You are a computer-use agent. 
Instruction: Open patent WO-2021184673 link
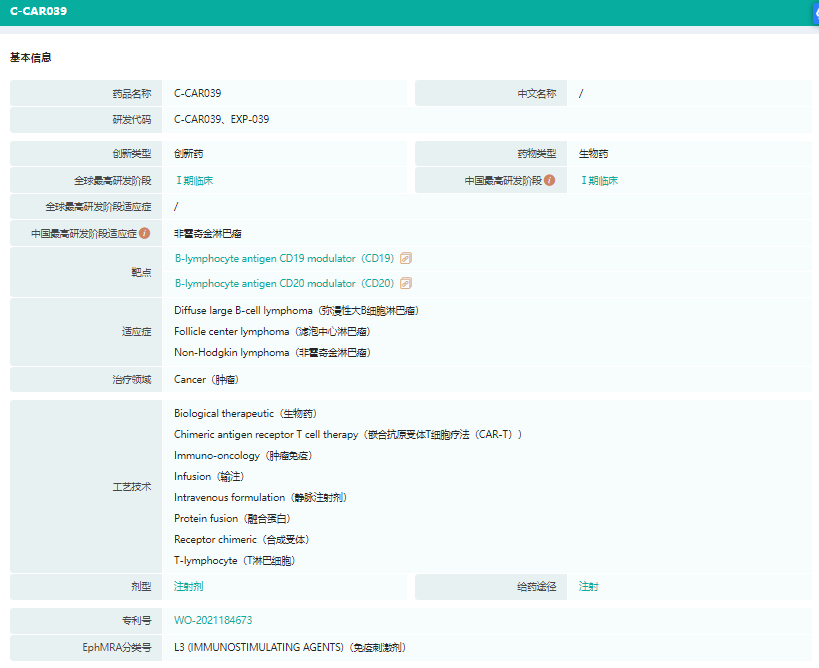click(213, 620)
